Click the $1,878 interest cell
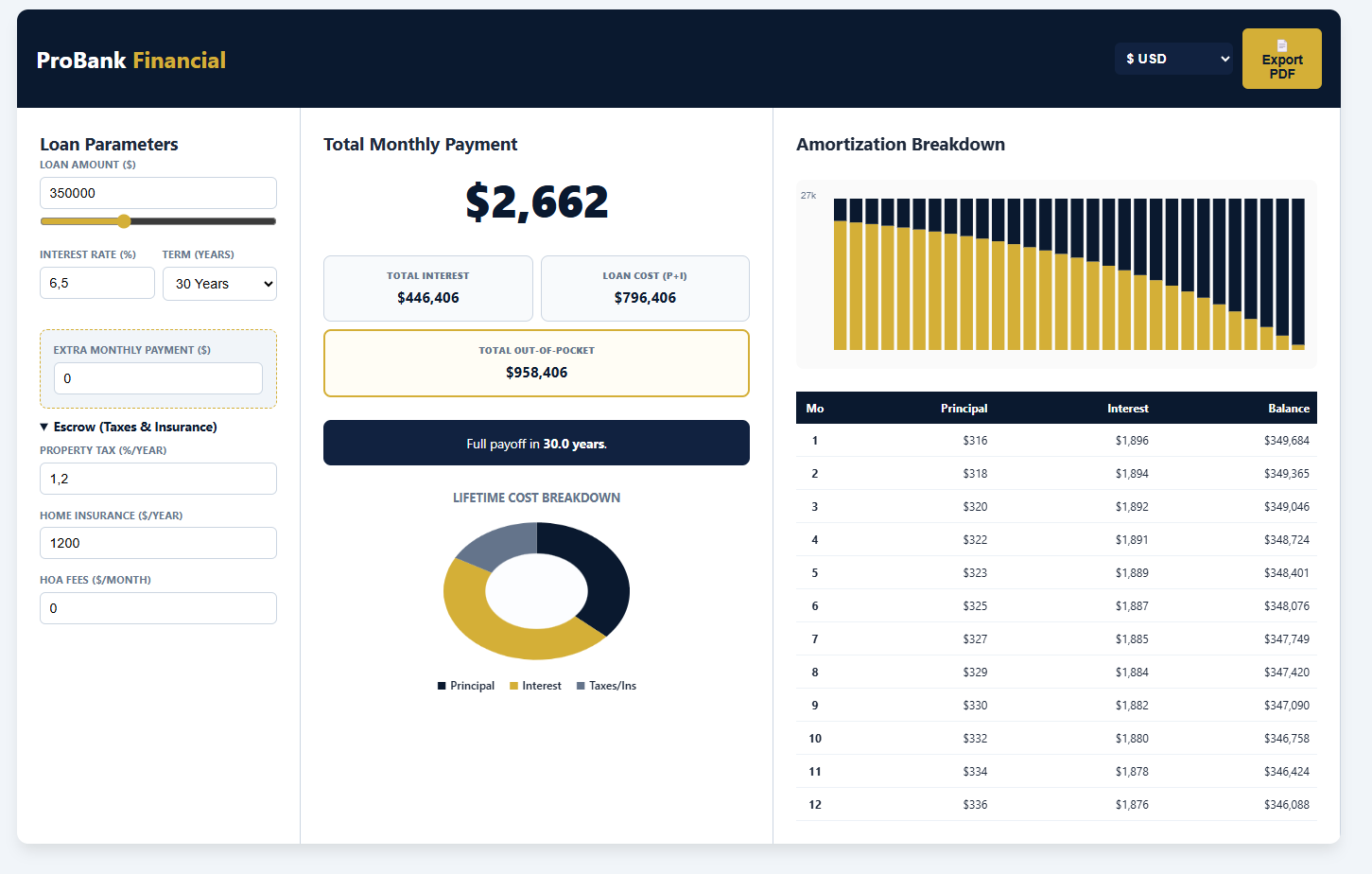Screen dimensions: 1372x874 (x=1132, y=772)
